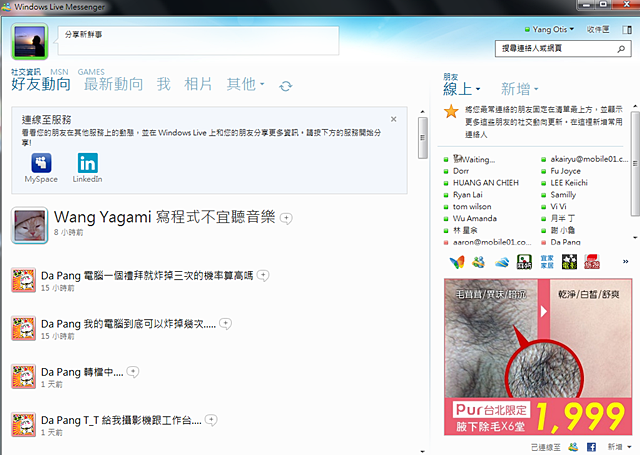Open the green game app icon
Screen dimensions: 640x455
(x=524, y=262)
